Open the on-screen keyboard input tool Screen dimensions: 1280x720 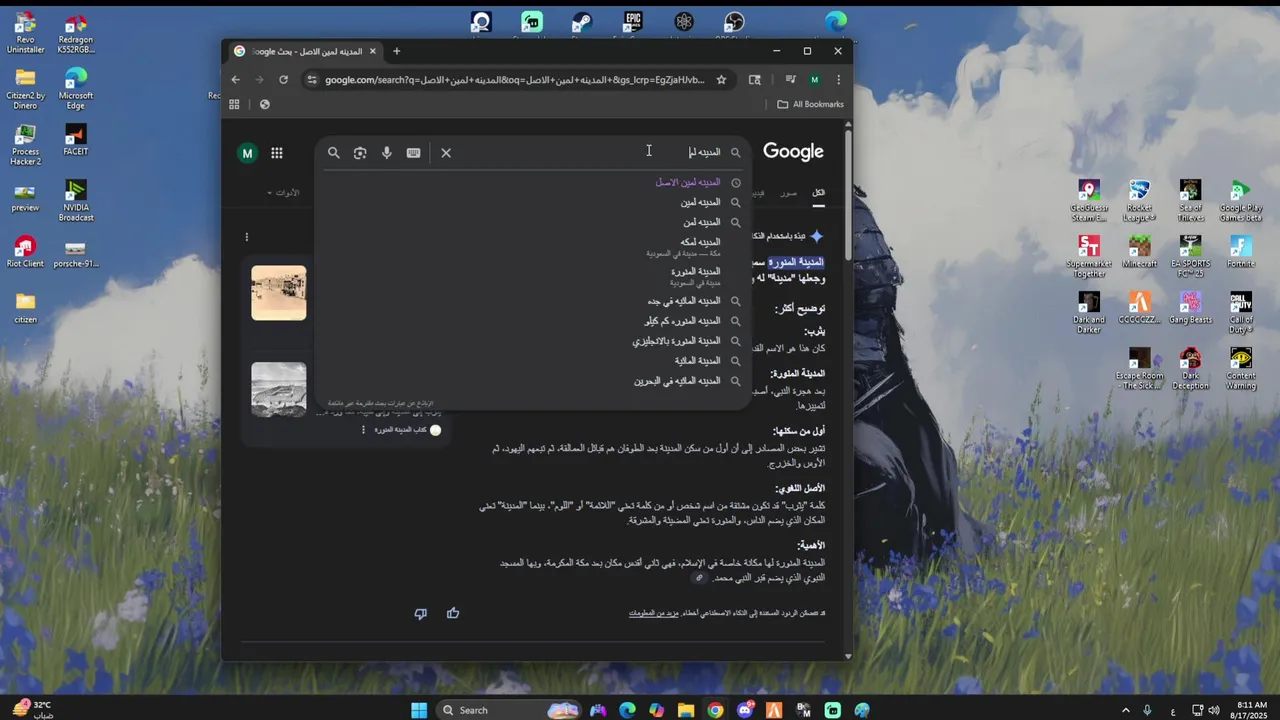pos(414,153)
